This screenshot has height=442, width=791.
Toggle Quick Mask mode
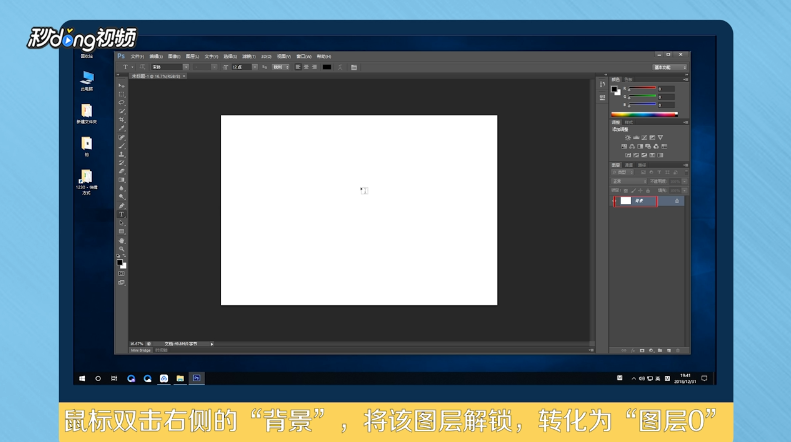pos(122,273)
